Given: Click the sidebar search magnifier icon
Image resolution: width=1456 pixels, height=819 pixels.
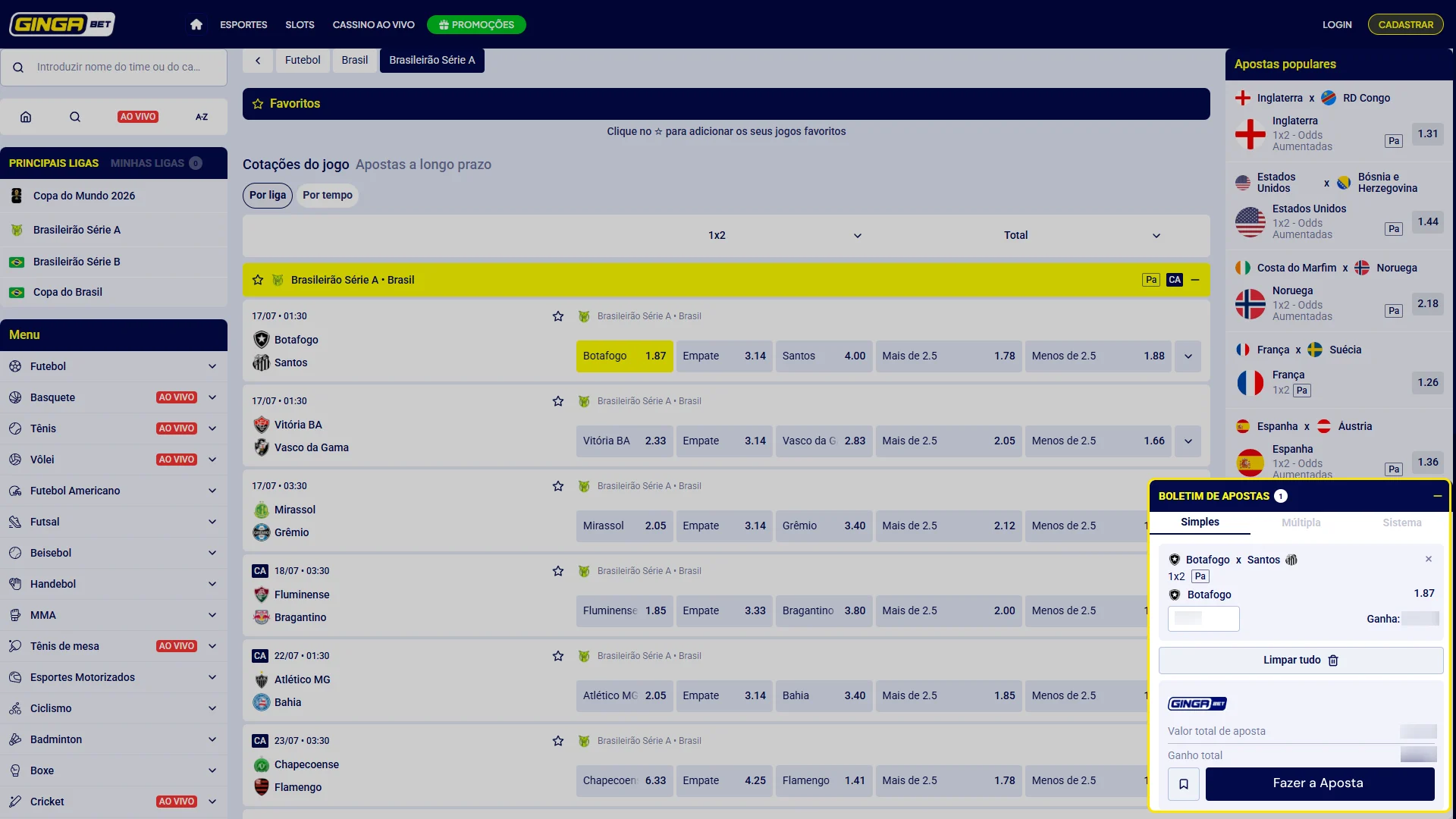Looking at the screenshot, I should pyautogui.click(x=75, y=117).
